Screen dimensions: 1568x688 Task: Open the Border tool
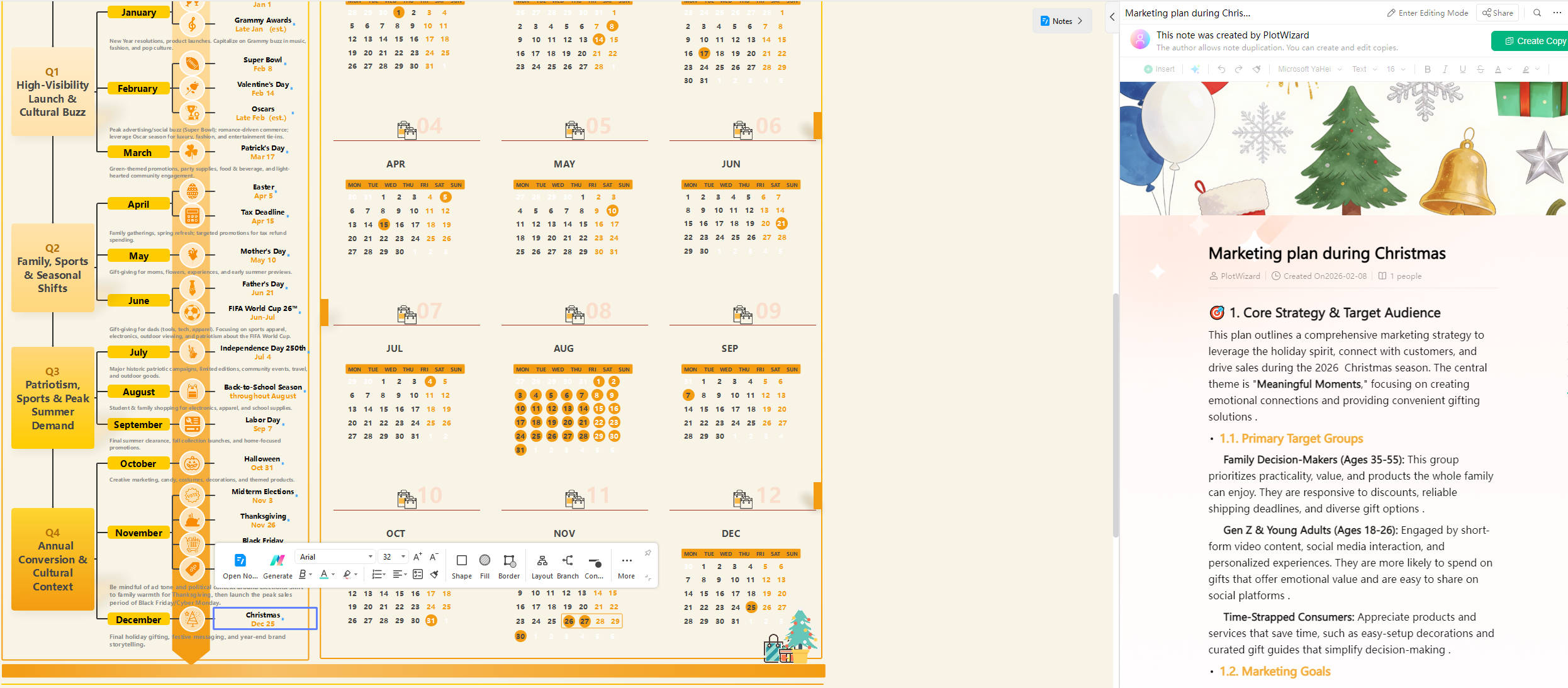click(x=509, y=561)
